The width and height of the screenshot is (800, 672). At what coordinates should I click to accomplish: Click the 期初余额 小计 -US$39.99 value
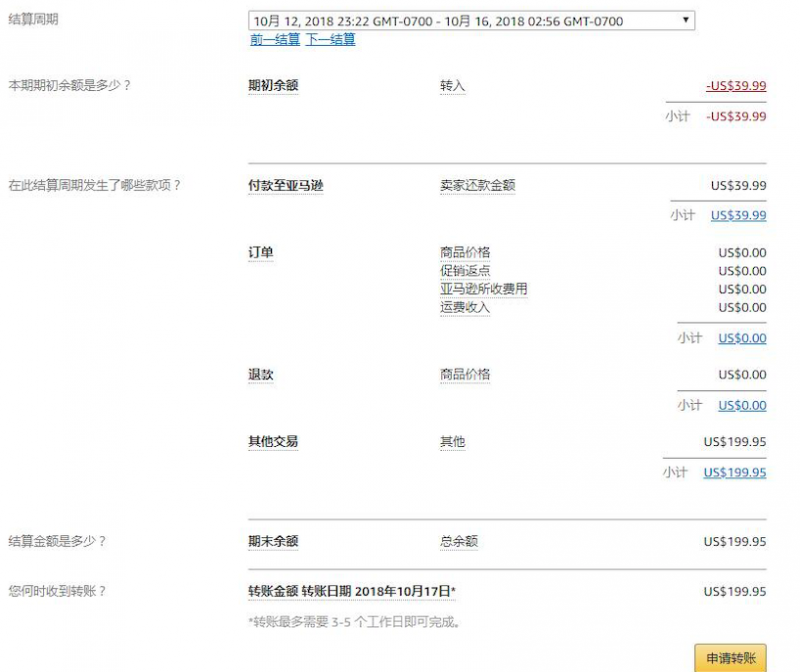pos(736,116)
